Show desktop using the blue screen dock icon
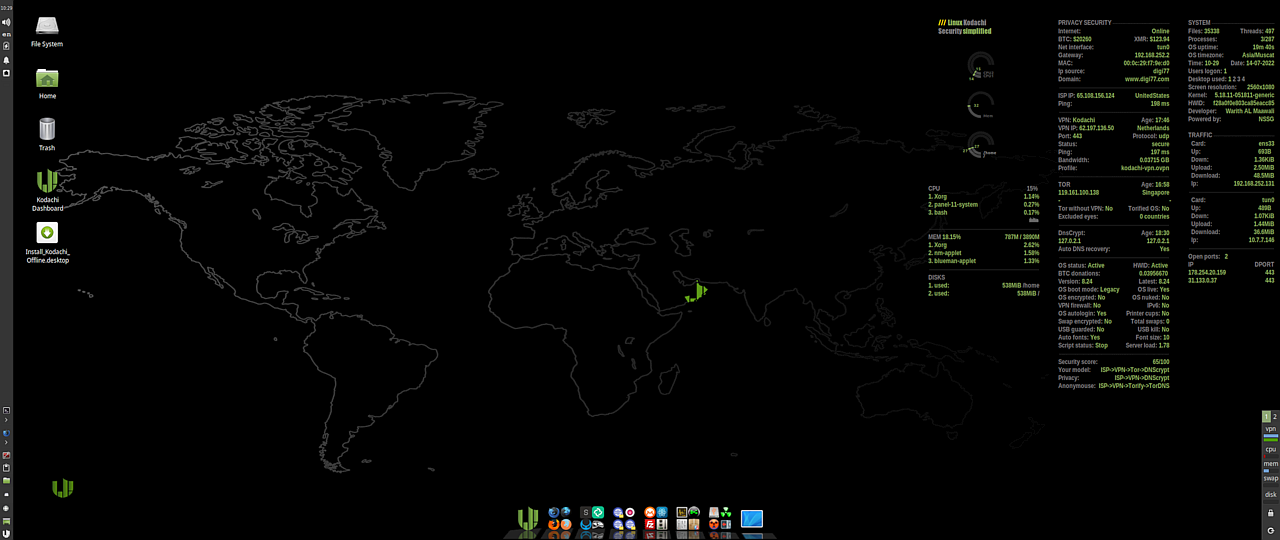Viewport: 1280px width, 540px height. tap(752, 519)
